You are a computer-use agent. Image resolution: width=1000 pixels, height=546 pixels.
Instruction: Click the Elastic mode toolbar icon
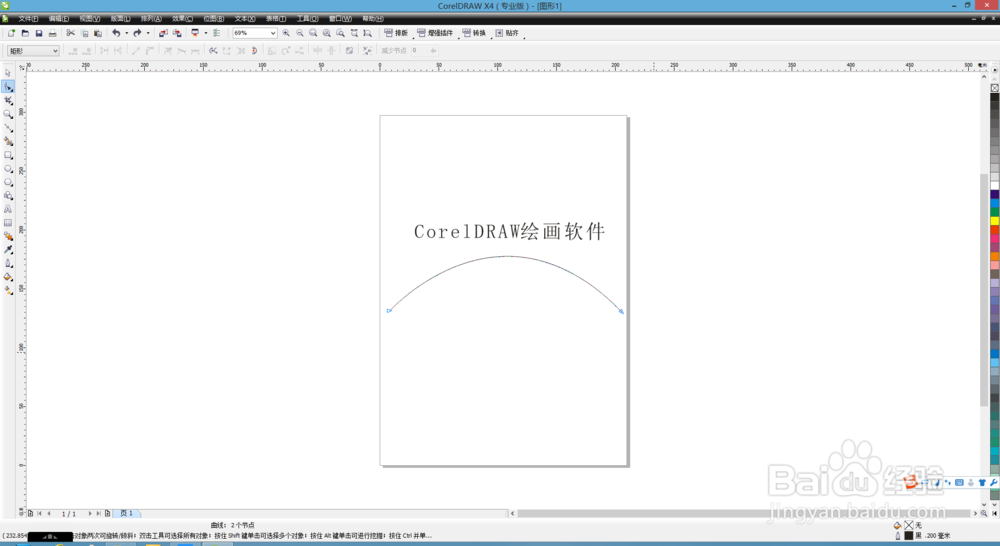coord(349,50)
